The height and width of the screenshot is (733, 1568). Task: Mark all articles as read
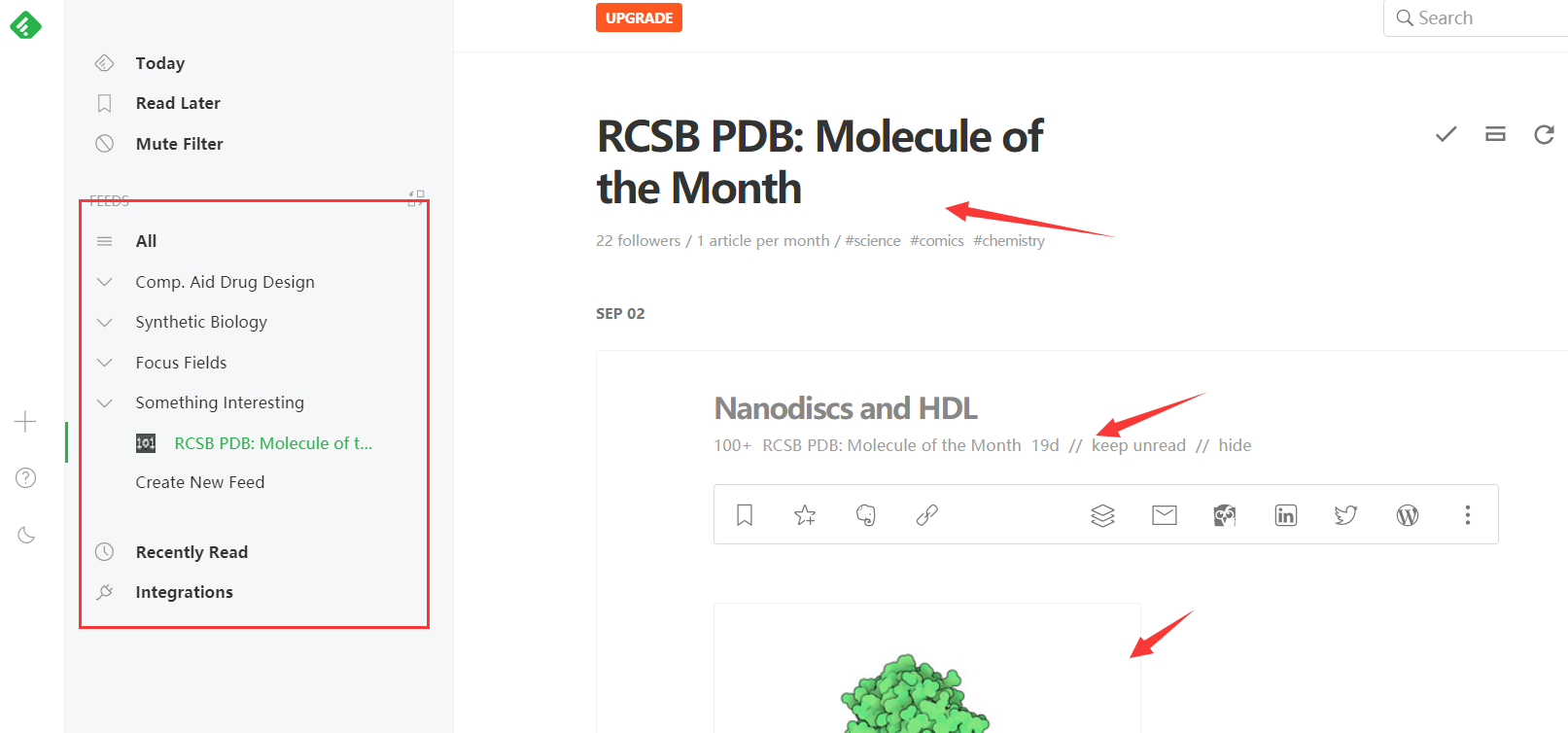tap(1446, 134)
